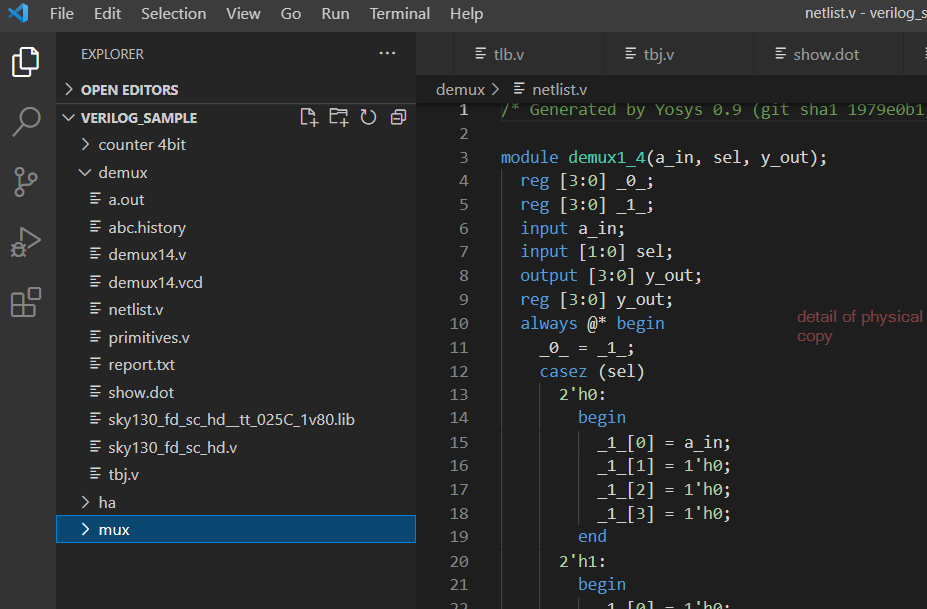The width and height of the screenshot is (927, 609).
Task: Click 'output [3:0] y_out;' code line
Action: [x=611, y=276]
